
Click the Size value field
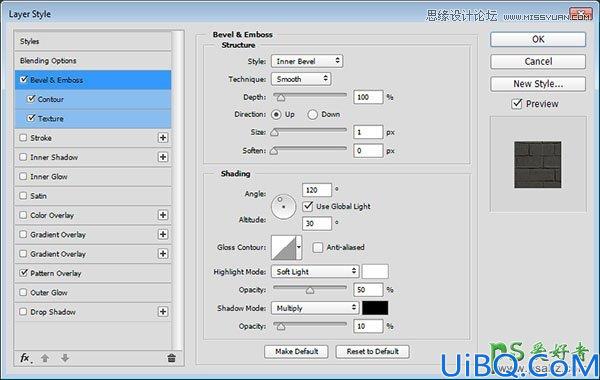pyautogui.click(x=368, y=132)
